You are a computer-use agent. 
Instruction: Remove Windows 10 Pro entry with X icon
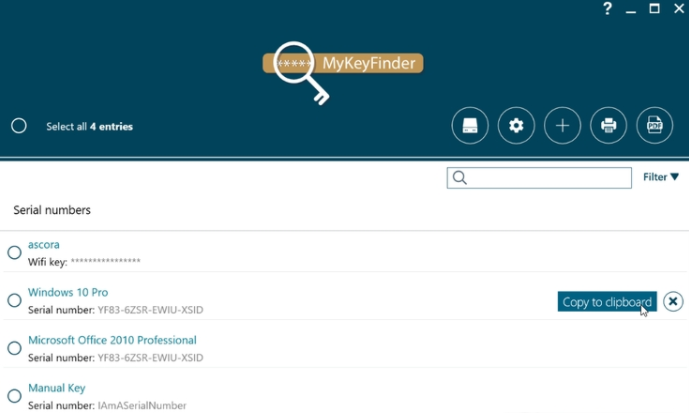[673, 301]
